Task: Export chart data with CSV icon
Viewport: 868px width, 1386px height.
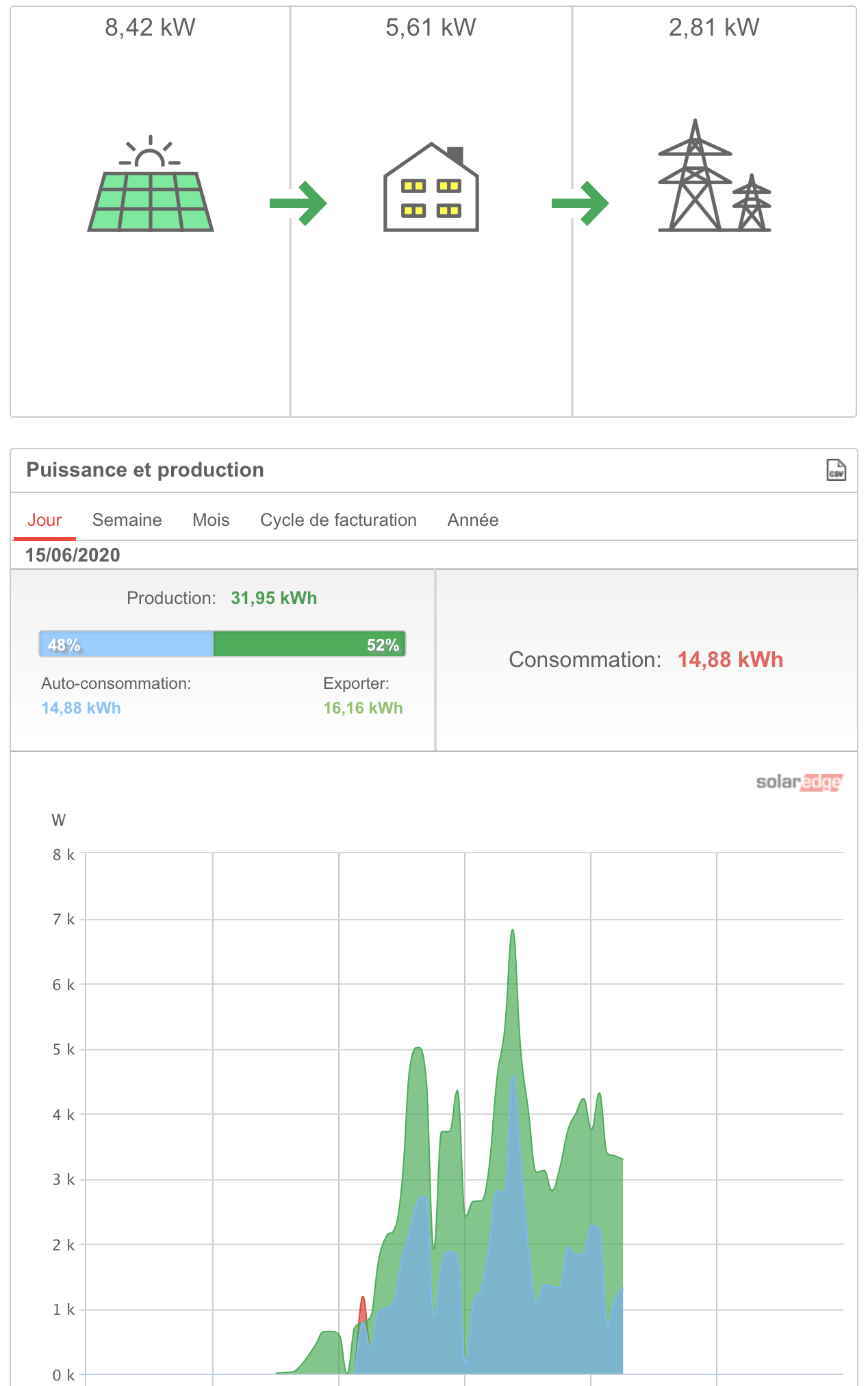Action: click(x=836, y=470)
